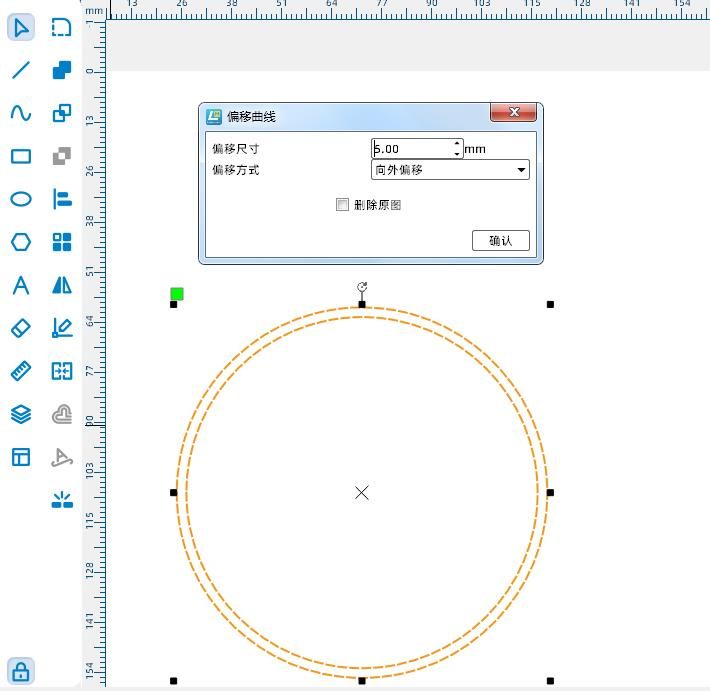Enable the 删除原图 checkbox
Image resolution: width=710 pixels, height=691 pixels.
coord(343,205)
